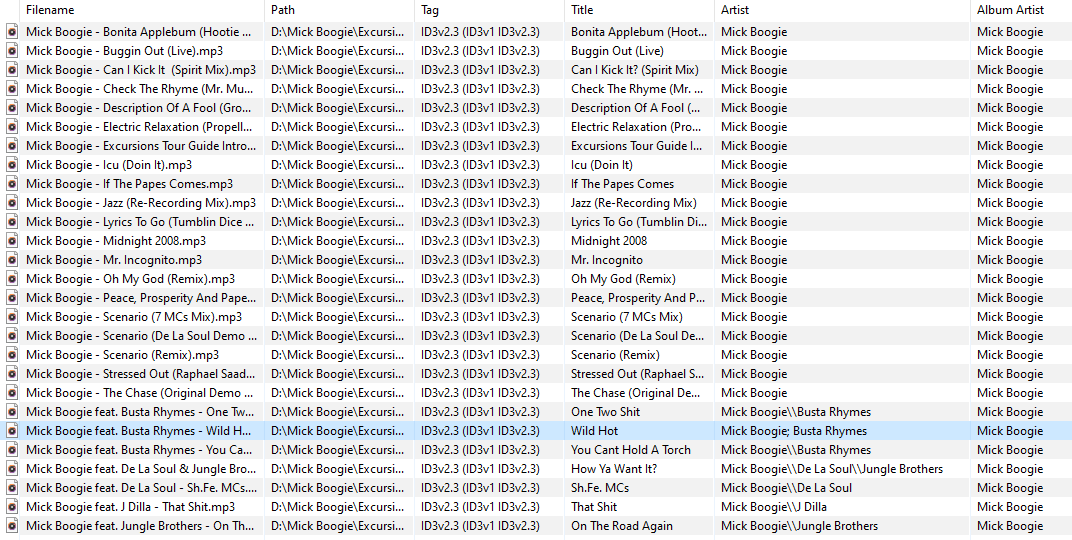The width and height of the screenshot is (1072, 540).
Task: Click artist cell 'Mick Boogie\\Jungle Brothers'
Action: (x=799, y=526)
